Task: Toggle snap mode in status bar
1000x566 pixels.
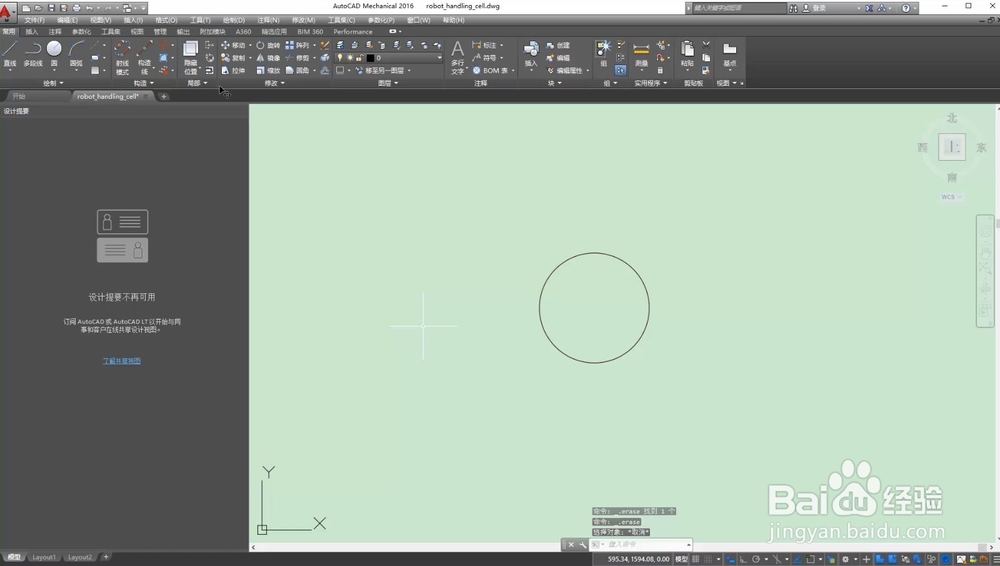Action: (708, 559)
